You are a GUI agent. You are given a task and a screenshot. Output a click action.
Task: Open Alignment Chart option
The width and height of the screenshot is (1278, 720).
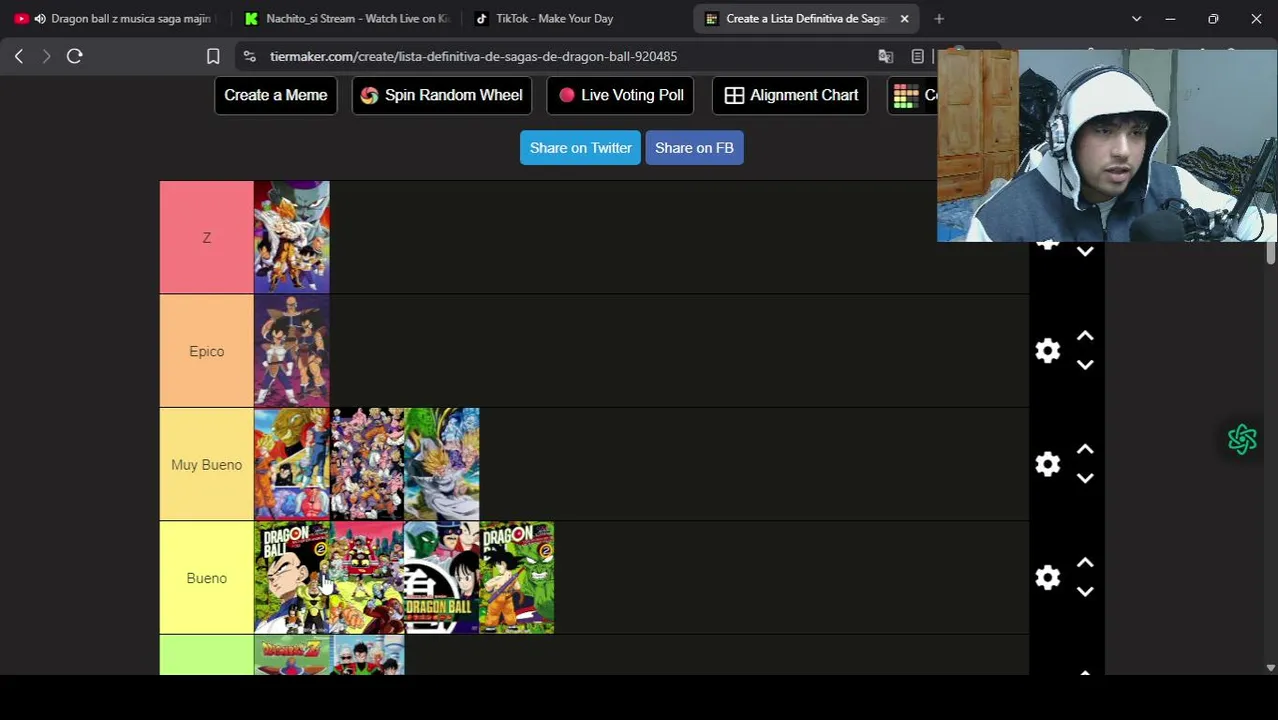coord(790,95)
